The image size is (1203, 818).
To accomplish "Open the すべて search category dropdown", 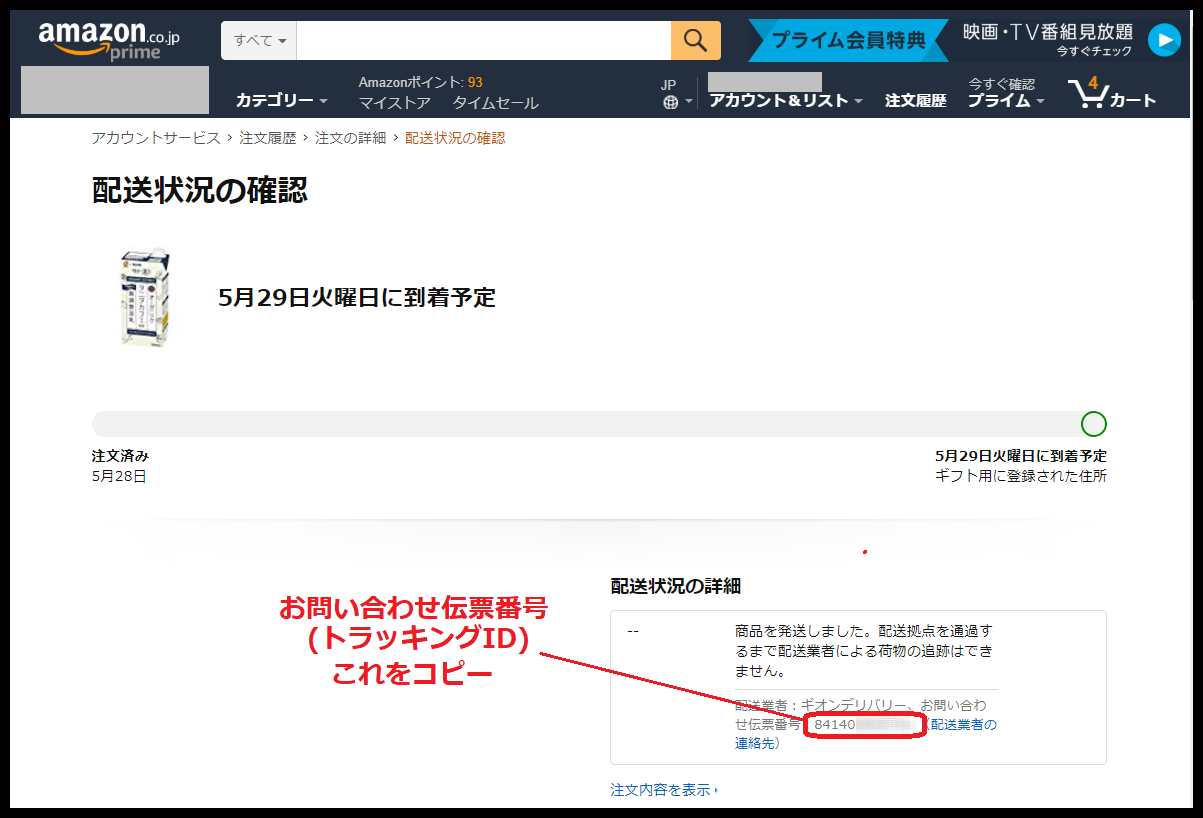I will (259, 41).
